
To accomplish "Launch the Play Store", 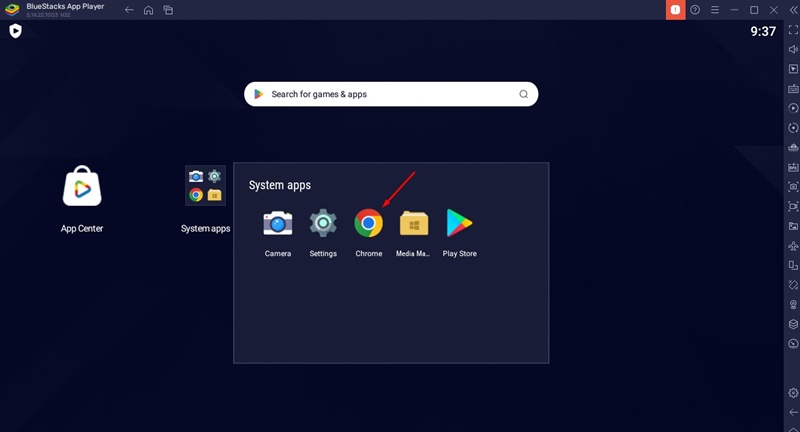I will 459,223.
